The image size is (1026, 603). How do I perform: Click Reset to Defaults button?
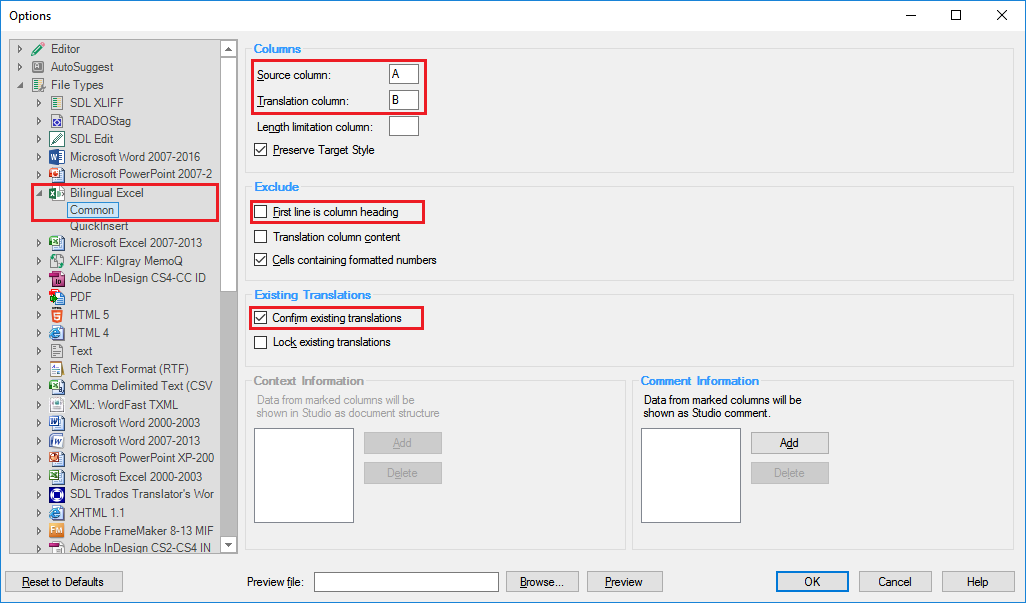click(63, 581)
